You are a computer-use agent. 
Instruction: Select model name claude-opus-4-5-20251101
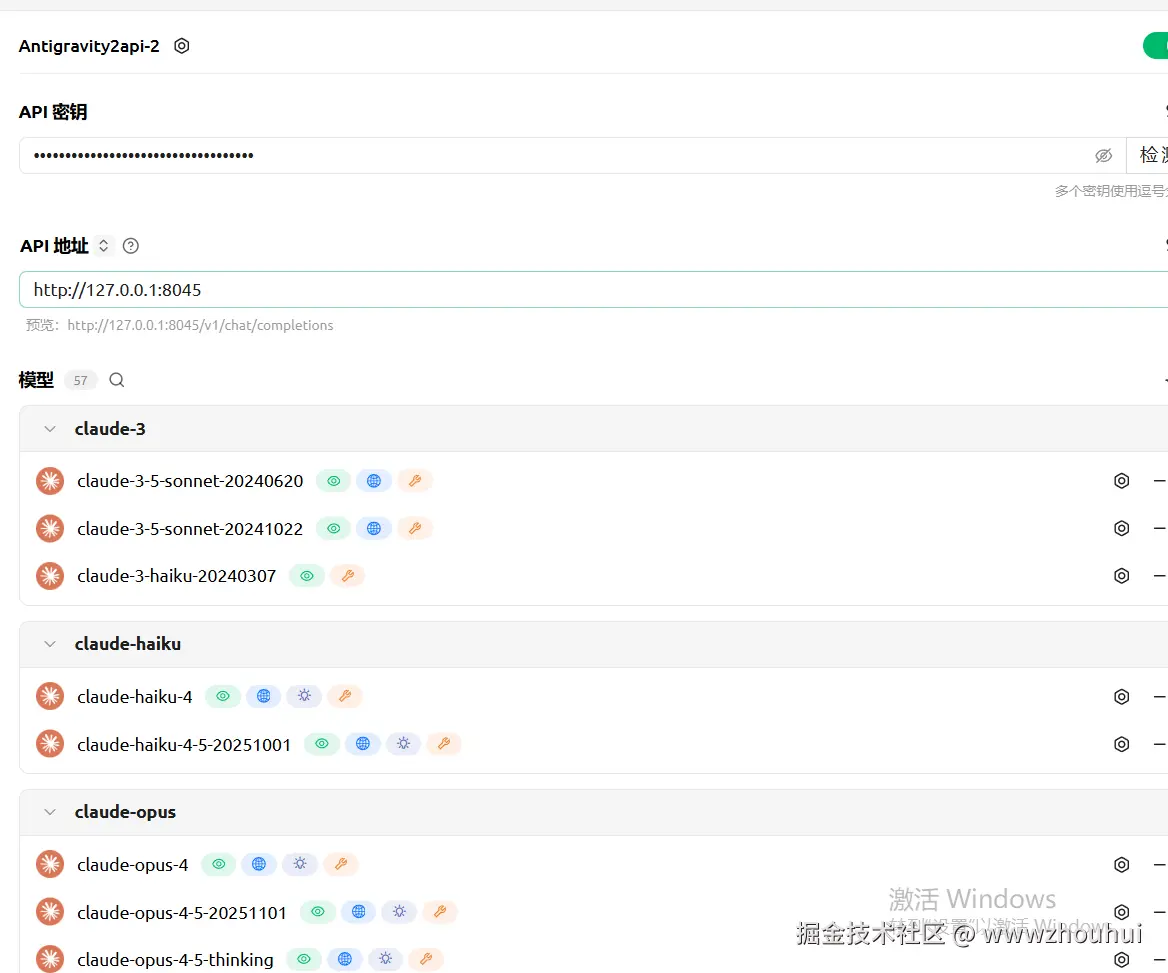click(182, 913)
